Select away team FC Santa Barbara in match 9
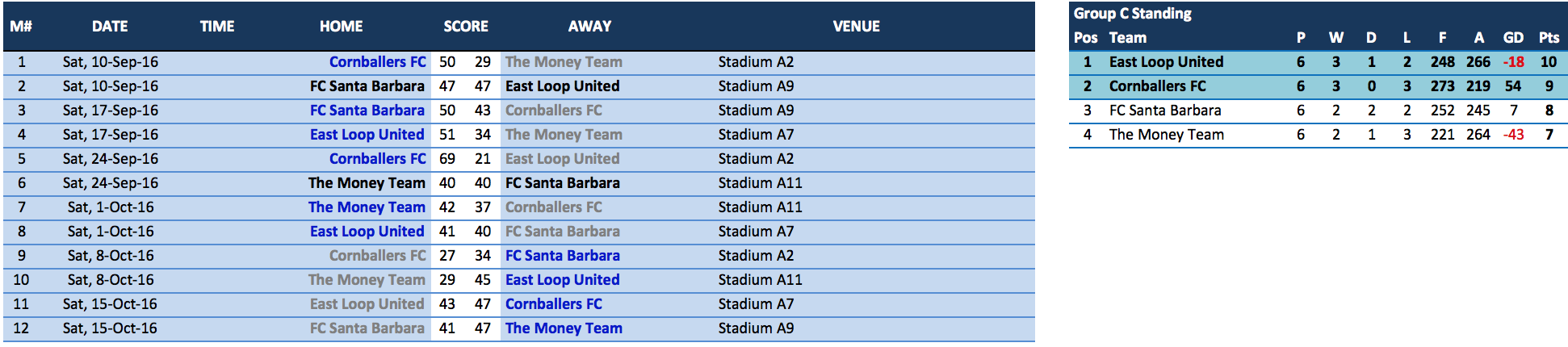This screenshot has height=347, width=1568. click(x=563, y=256)
